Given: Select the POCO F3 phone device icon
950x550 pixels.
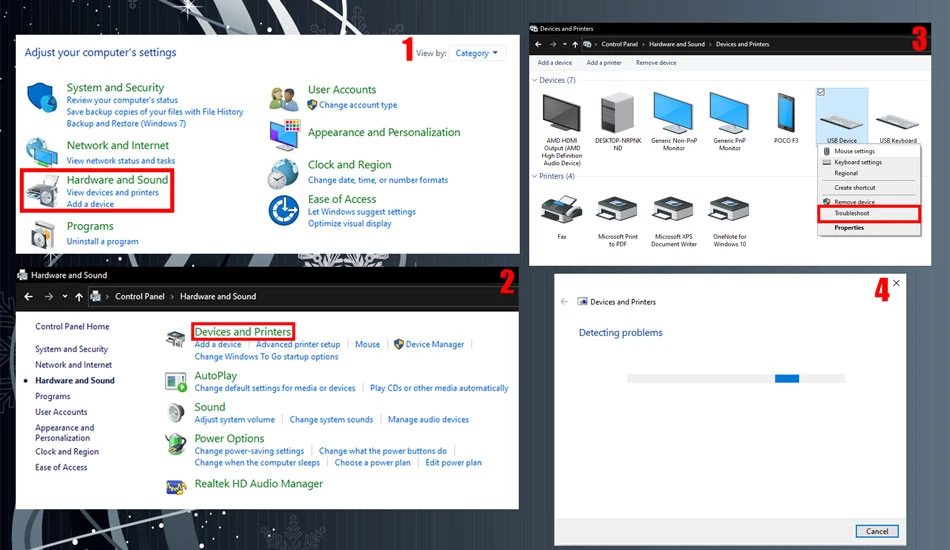Looking at the screenshot, I should coord(786,113).
